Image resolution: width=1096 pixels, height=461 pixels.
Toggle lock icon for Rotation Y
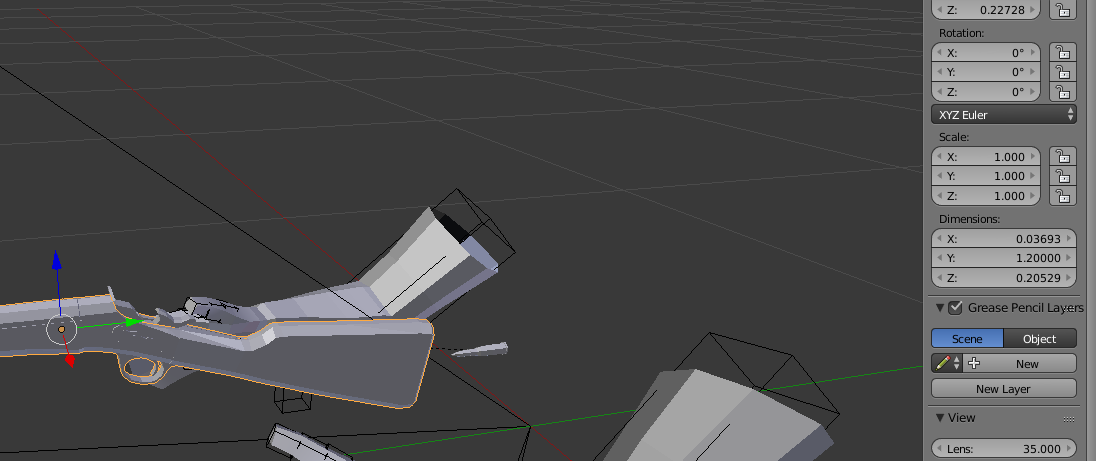click(1062, 72)
